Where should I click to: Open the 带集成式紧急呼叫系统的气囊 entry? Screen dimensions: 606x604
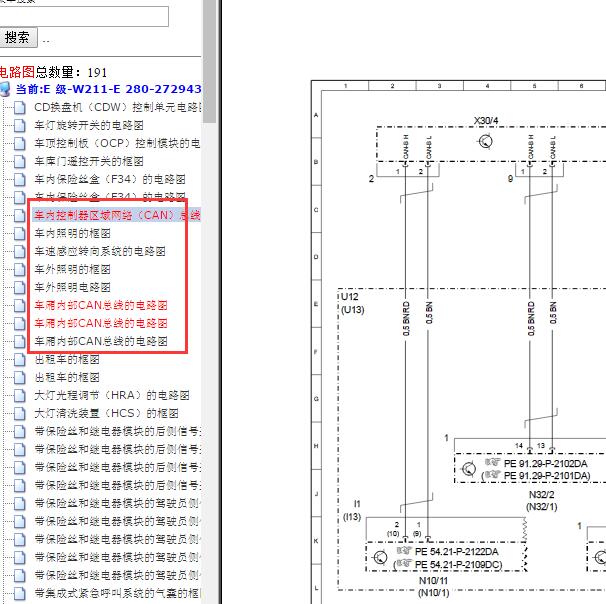tap(117, 593)
